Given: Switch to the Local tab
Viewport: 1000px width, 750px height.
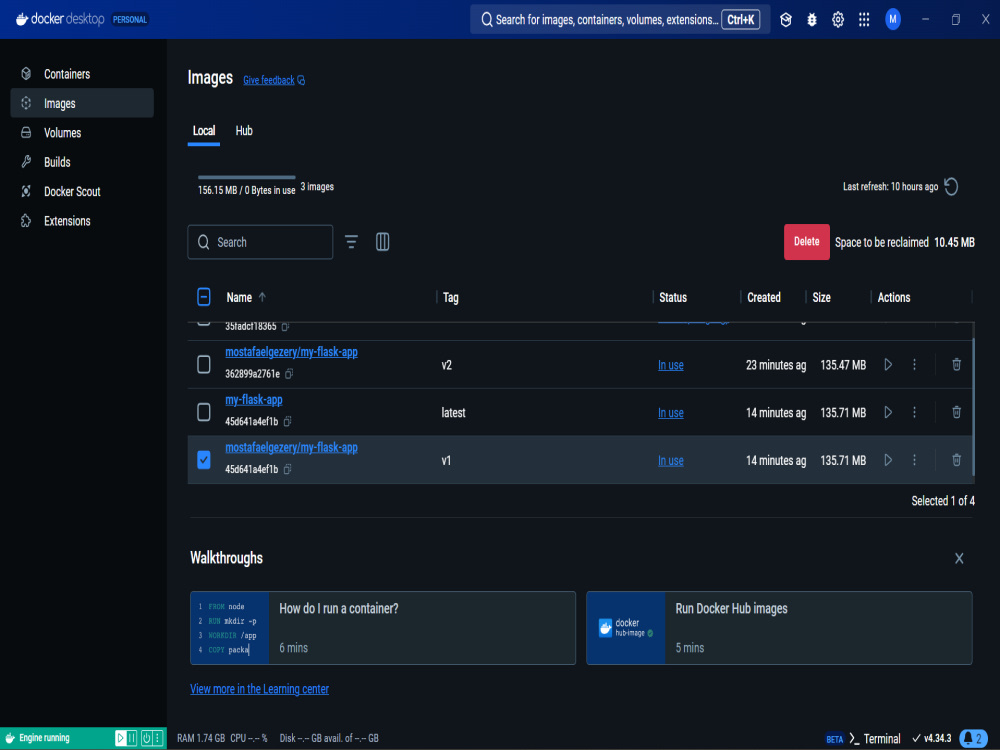Looking at the screenshot, I should pyautogui.click(x=203, y=131).
